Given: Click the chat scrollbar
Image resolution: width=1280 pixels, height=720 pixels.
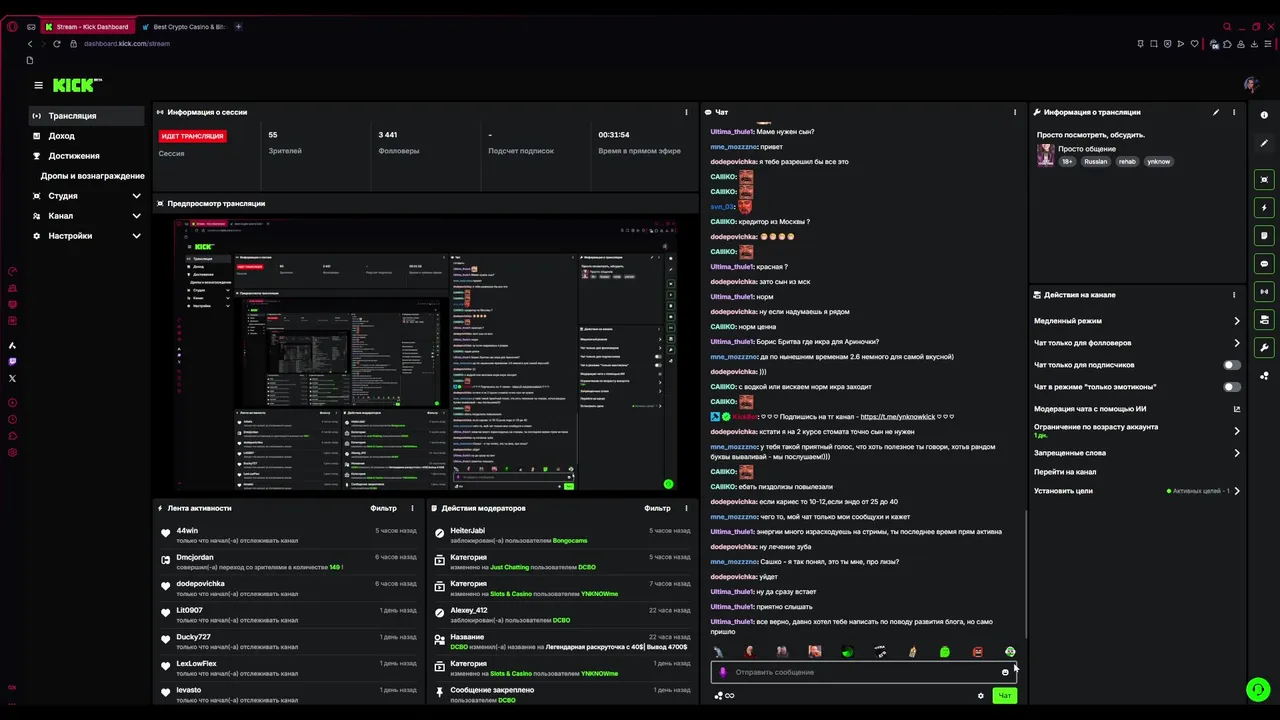Looking at the screenshot, I should pos(1026,575).
